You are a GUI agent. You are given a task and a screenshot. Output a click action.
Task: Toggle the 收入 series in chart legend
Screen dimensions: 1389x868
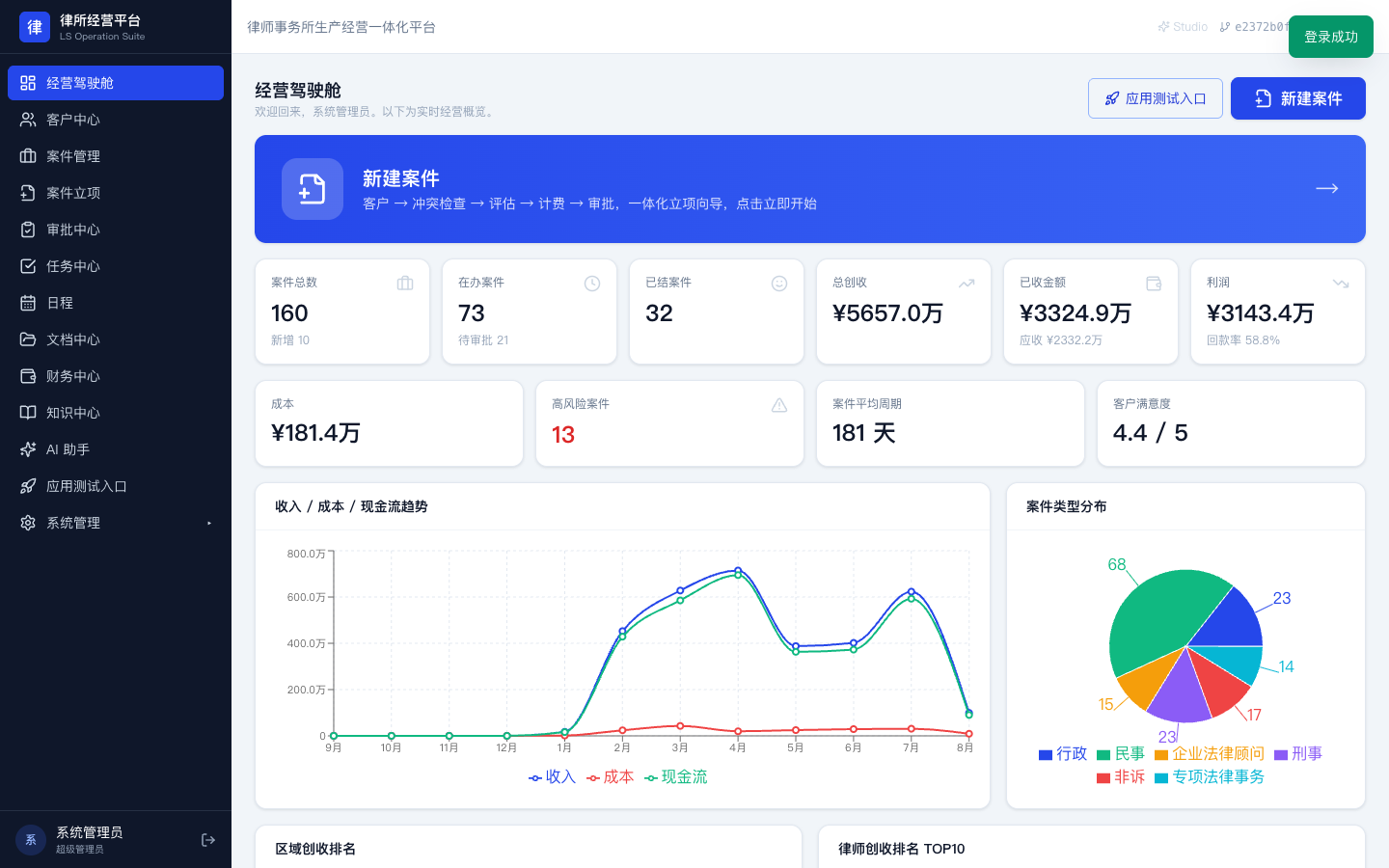point(552,777)
